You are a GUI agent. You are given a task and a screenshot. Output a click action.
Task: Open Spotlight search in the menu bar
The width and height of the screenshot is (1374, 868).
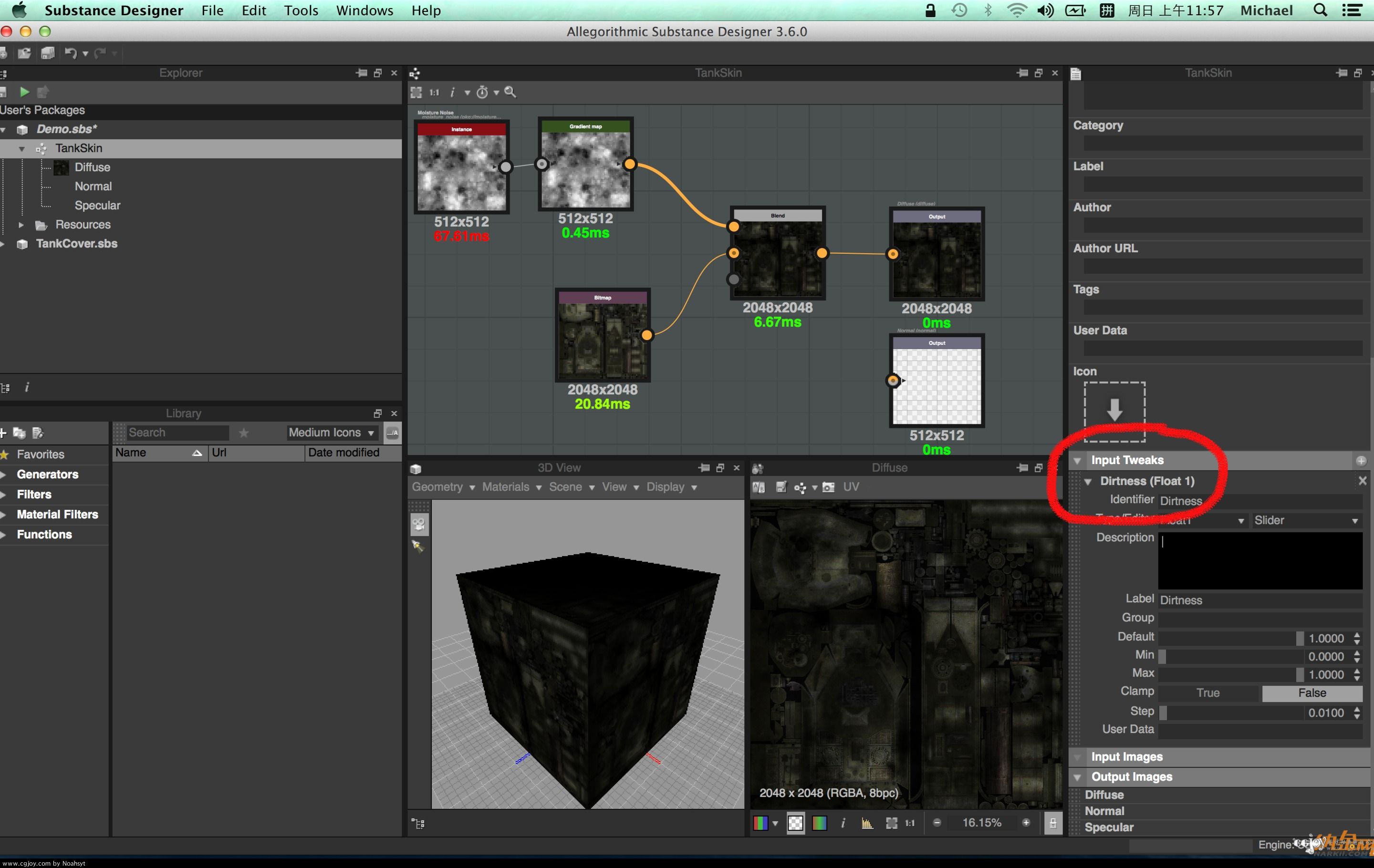[x=1321, y=10]
